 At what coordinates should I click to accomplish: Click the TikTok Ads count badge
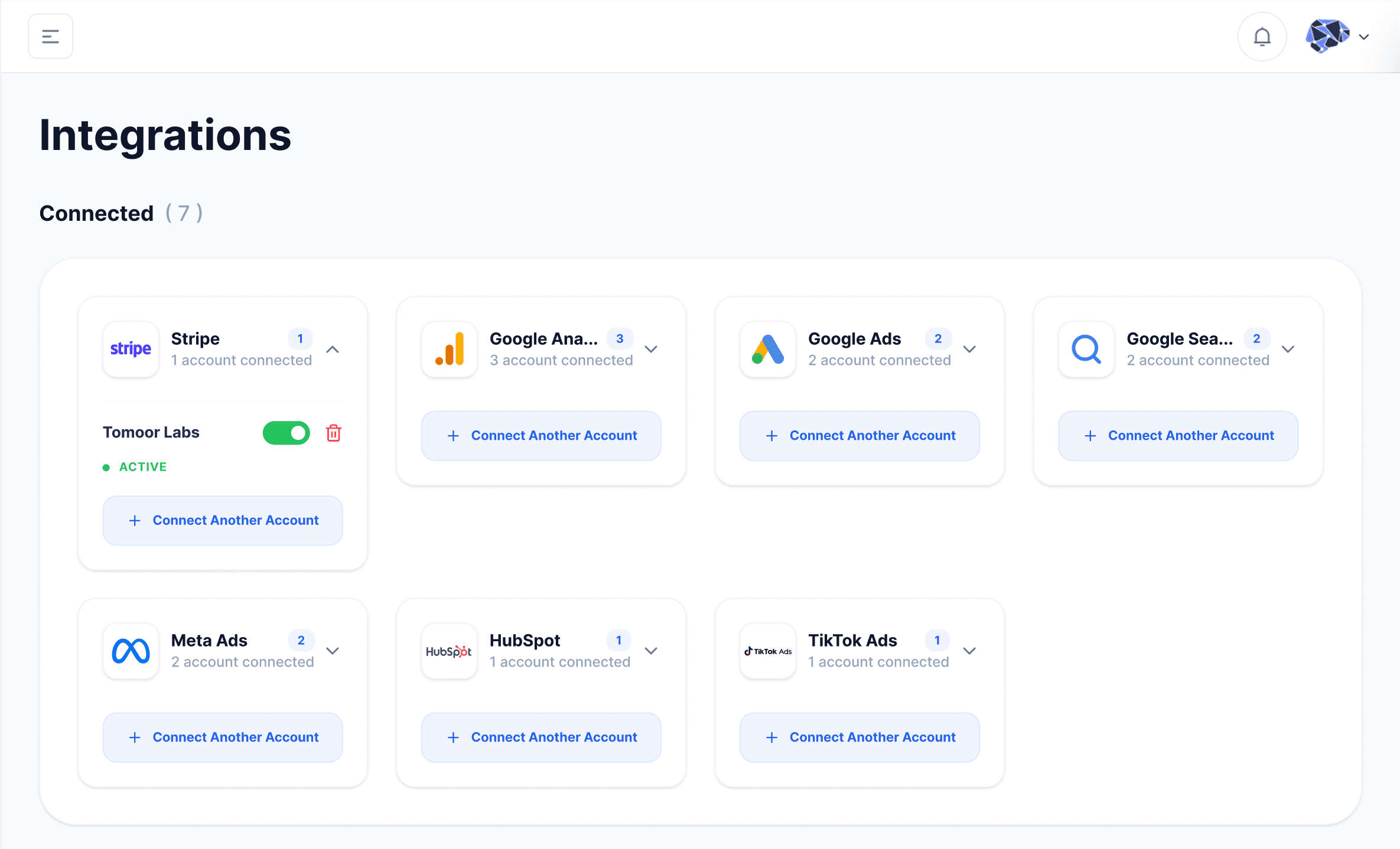coord(937,640)
